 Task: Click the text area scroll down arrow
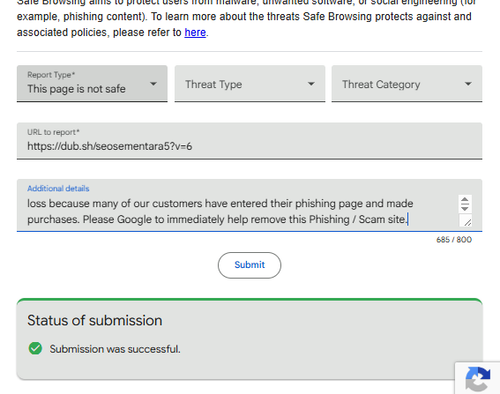point(465,208)
